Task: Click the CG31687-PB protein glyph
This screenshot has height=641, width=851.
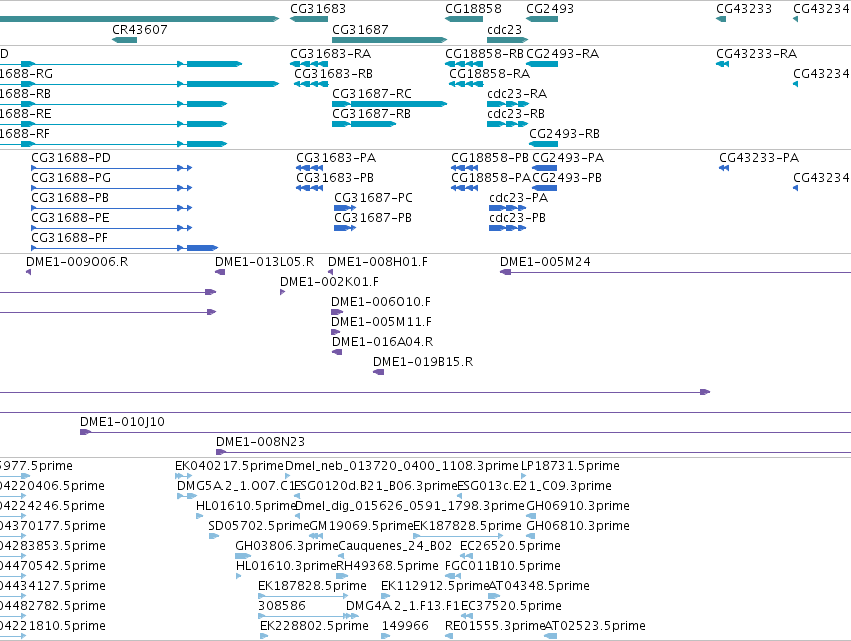Action: point(345,228)
